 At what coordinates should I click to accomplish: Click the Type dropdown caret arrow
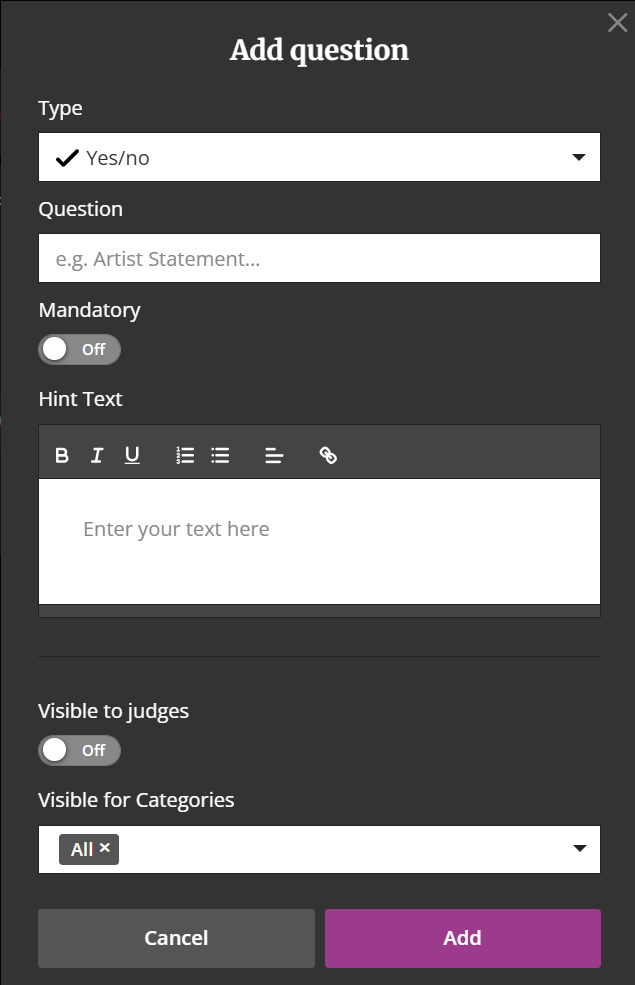coord(578,157)
